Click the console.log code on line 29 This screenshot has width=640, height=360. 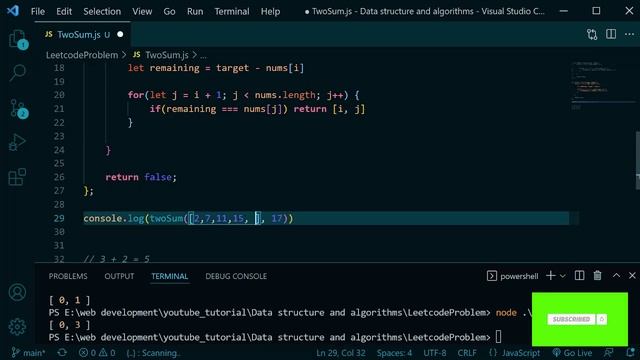(x=188, y=218)
